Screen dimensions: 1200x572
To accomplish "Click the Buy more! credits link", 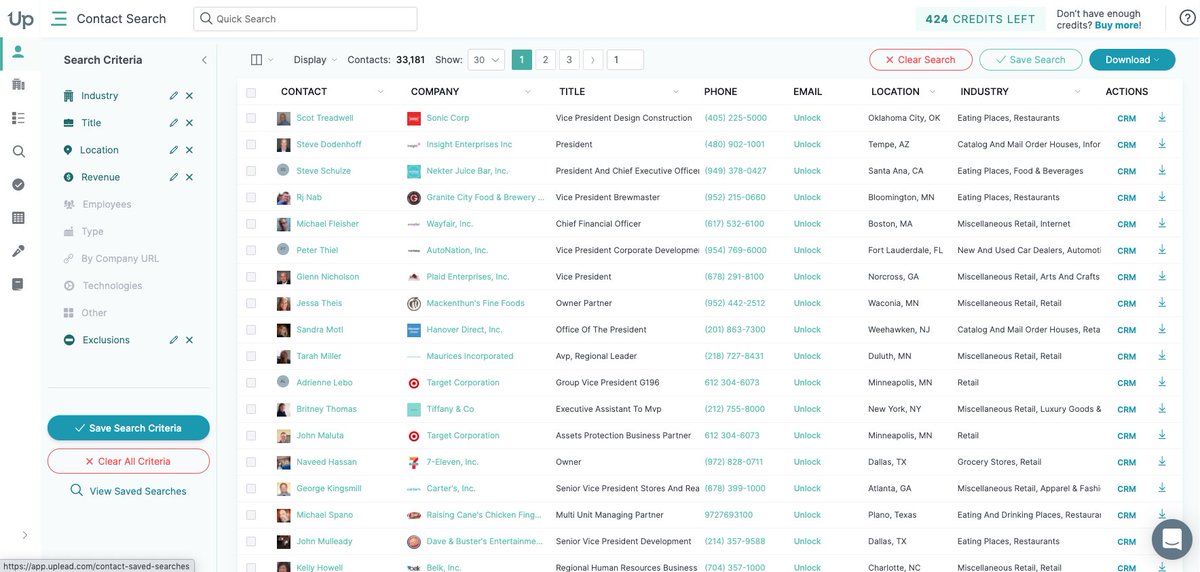I will coord(1117,25).
